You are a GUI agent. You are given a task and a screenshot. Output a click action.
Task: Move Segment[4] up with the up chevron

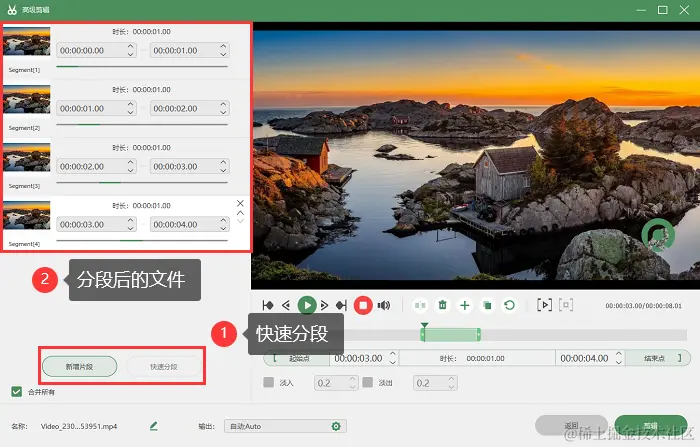[x=240, y=213]
